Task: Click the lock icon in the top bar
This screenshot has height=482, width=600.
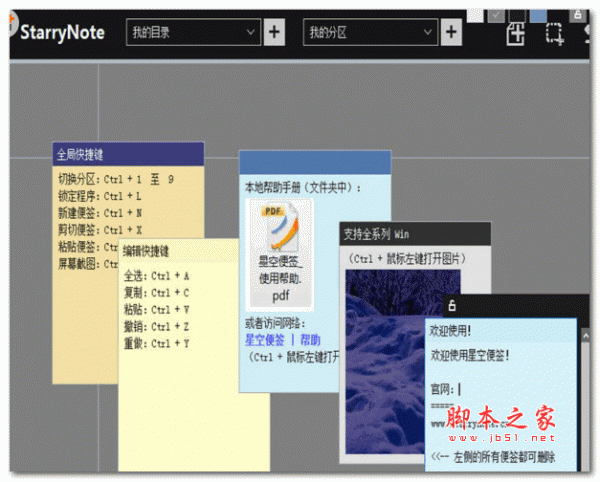Action: point(578,15)
